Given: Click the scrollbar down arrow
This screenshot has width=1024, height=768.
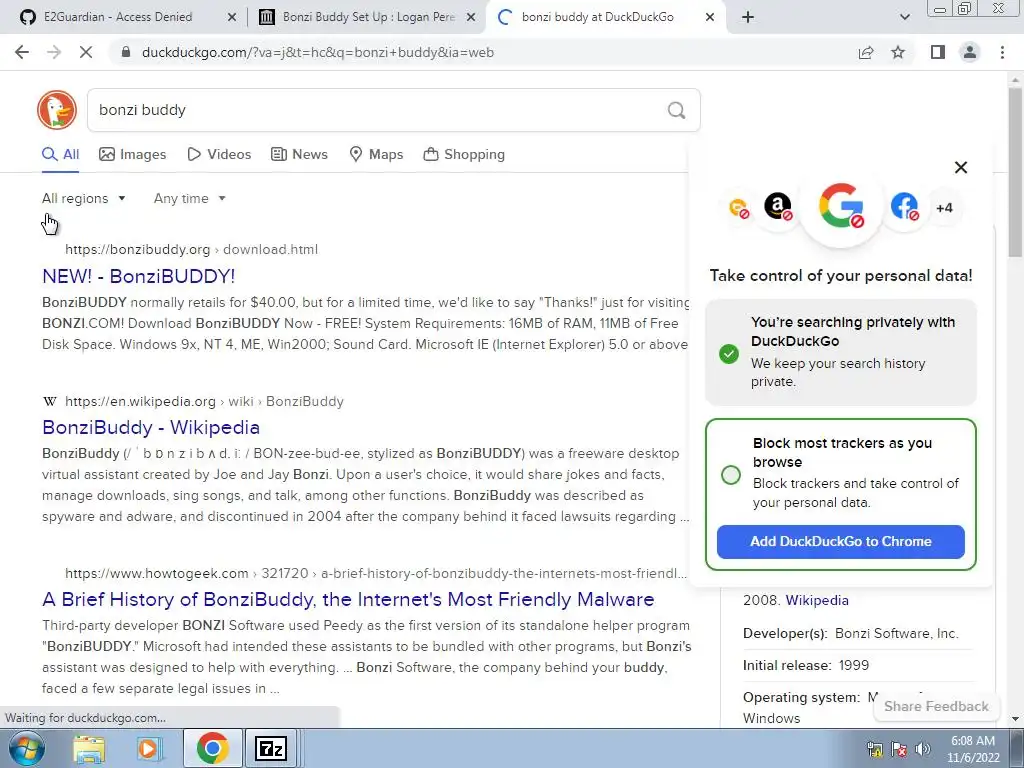Looking at the screenshot, I should pyautogui.click(x=1015, y=719).
